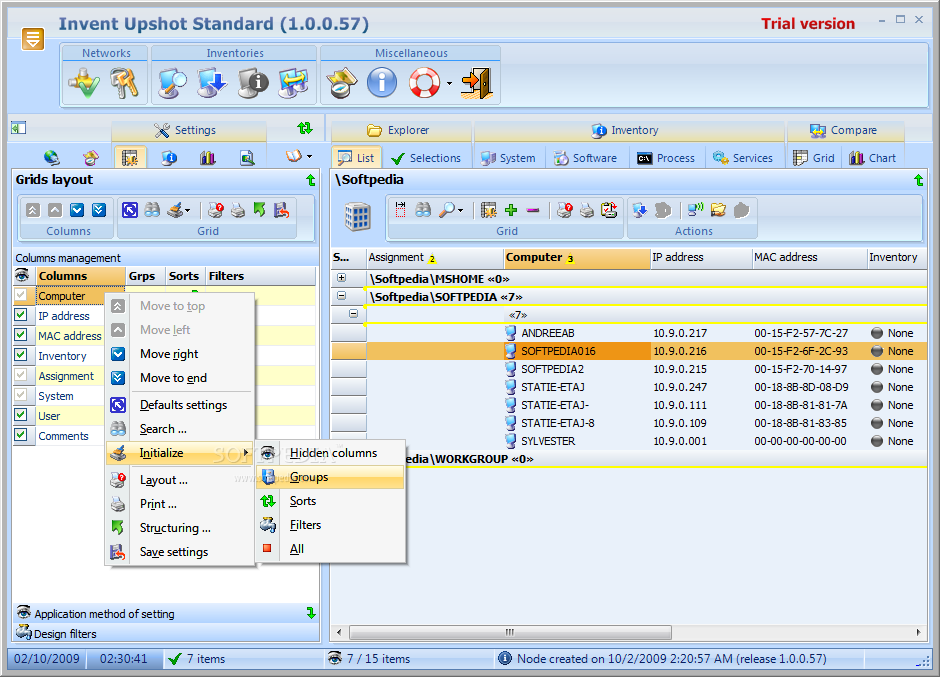The width and height of the screenshot is (940, 677).
Task: Click the bar chart icon in left panel toolbar
Action: click(x=207, y=158)
